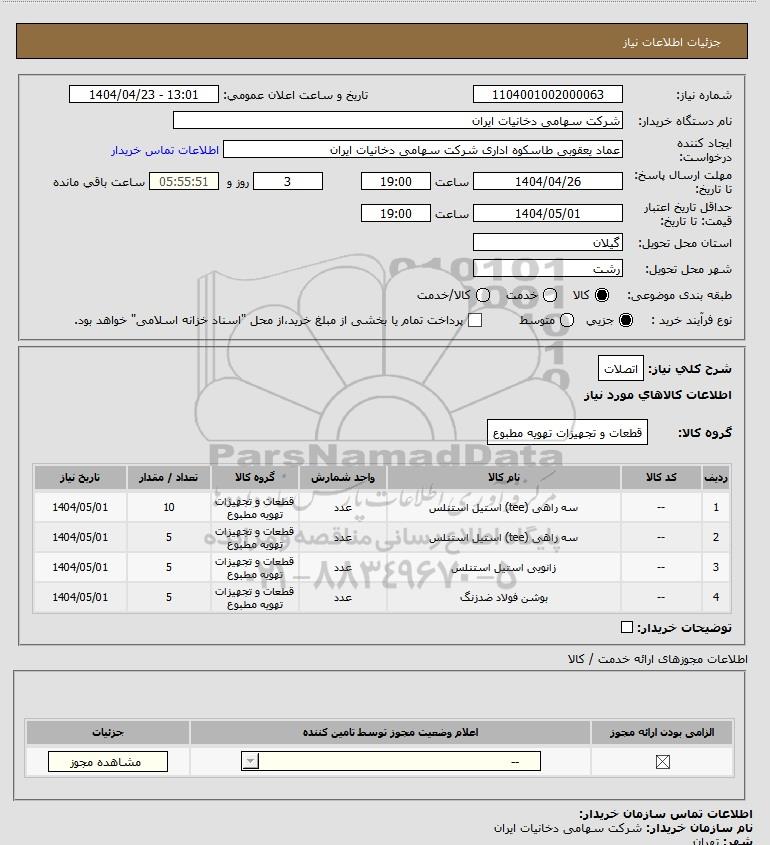Select the جزیی purchase type radio
This screenshot has width=770, height=845.
(626, 320)
